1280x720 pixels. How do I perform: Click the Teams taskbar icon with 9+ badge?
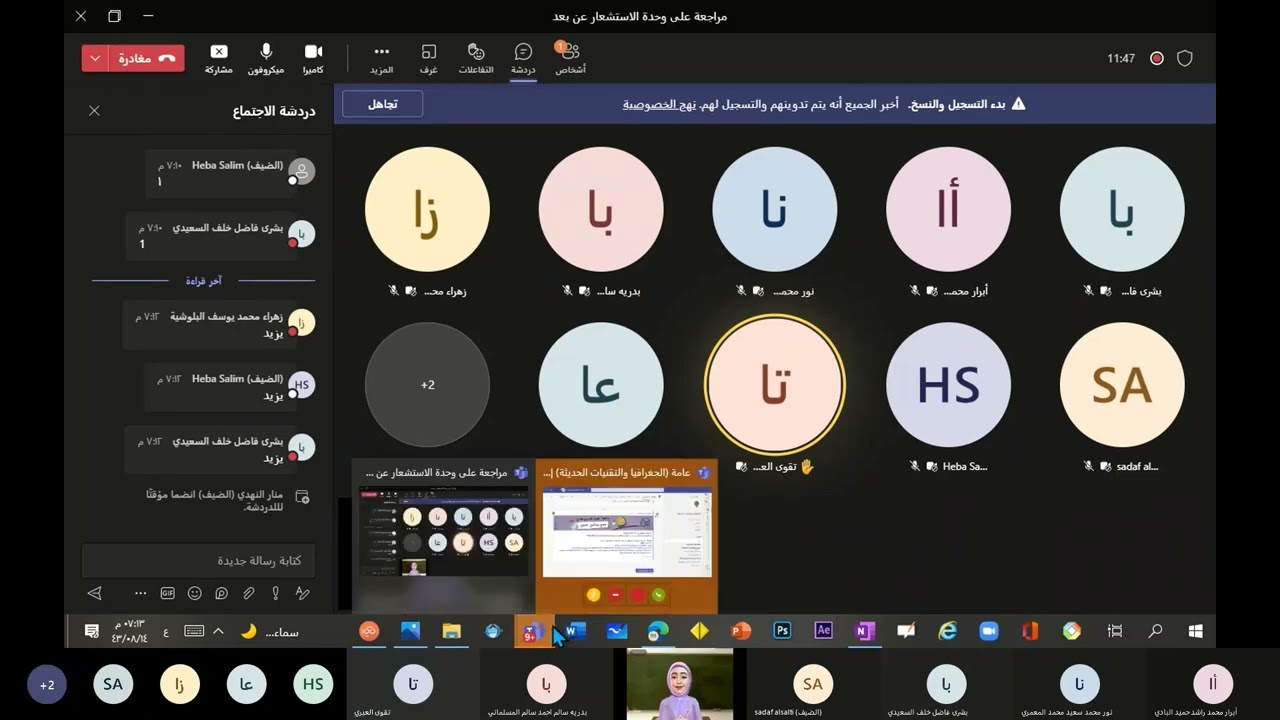(x=532, y=631)
